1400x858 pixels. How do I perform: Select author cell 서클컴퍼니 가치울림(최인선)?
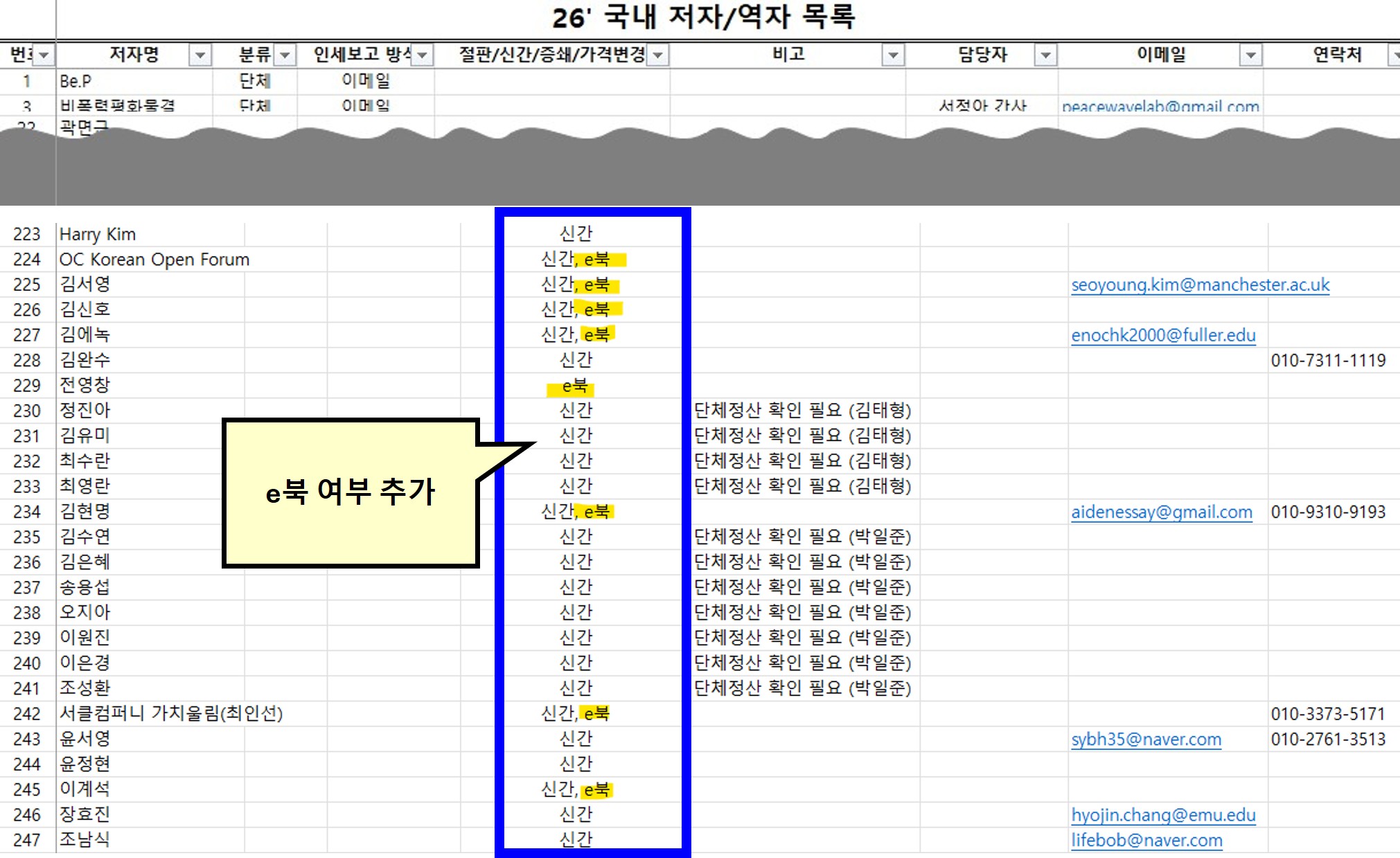coord(171,713)
